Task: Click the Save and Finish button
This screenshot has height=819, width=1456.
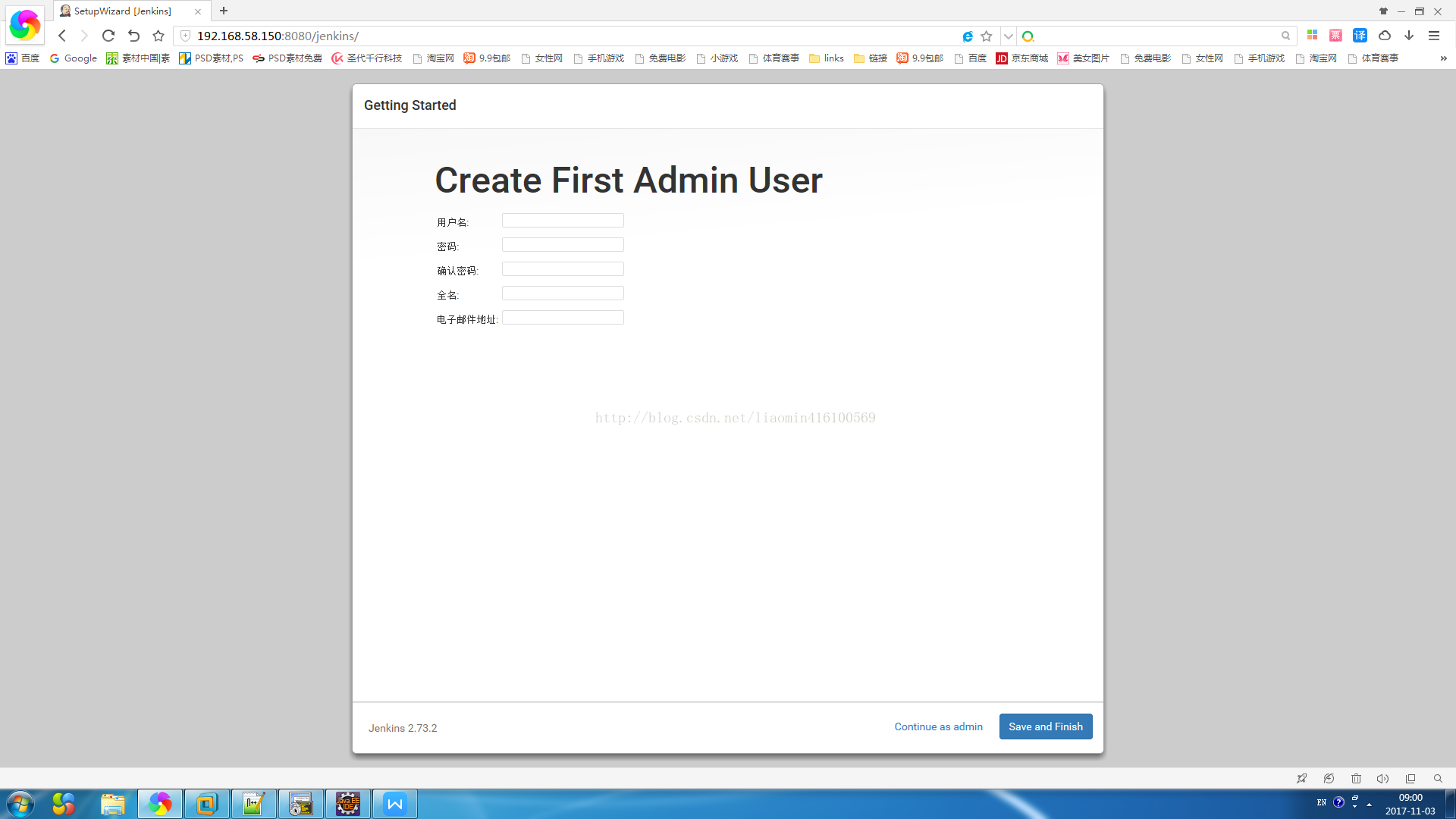Action: (1045, 726)
